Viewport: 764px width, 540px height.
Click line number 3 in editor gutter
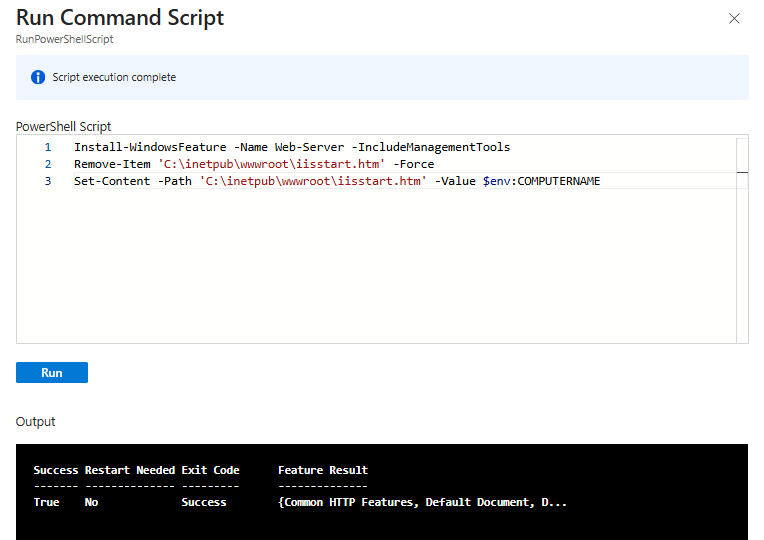point(48,181)
